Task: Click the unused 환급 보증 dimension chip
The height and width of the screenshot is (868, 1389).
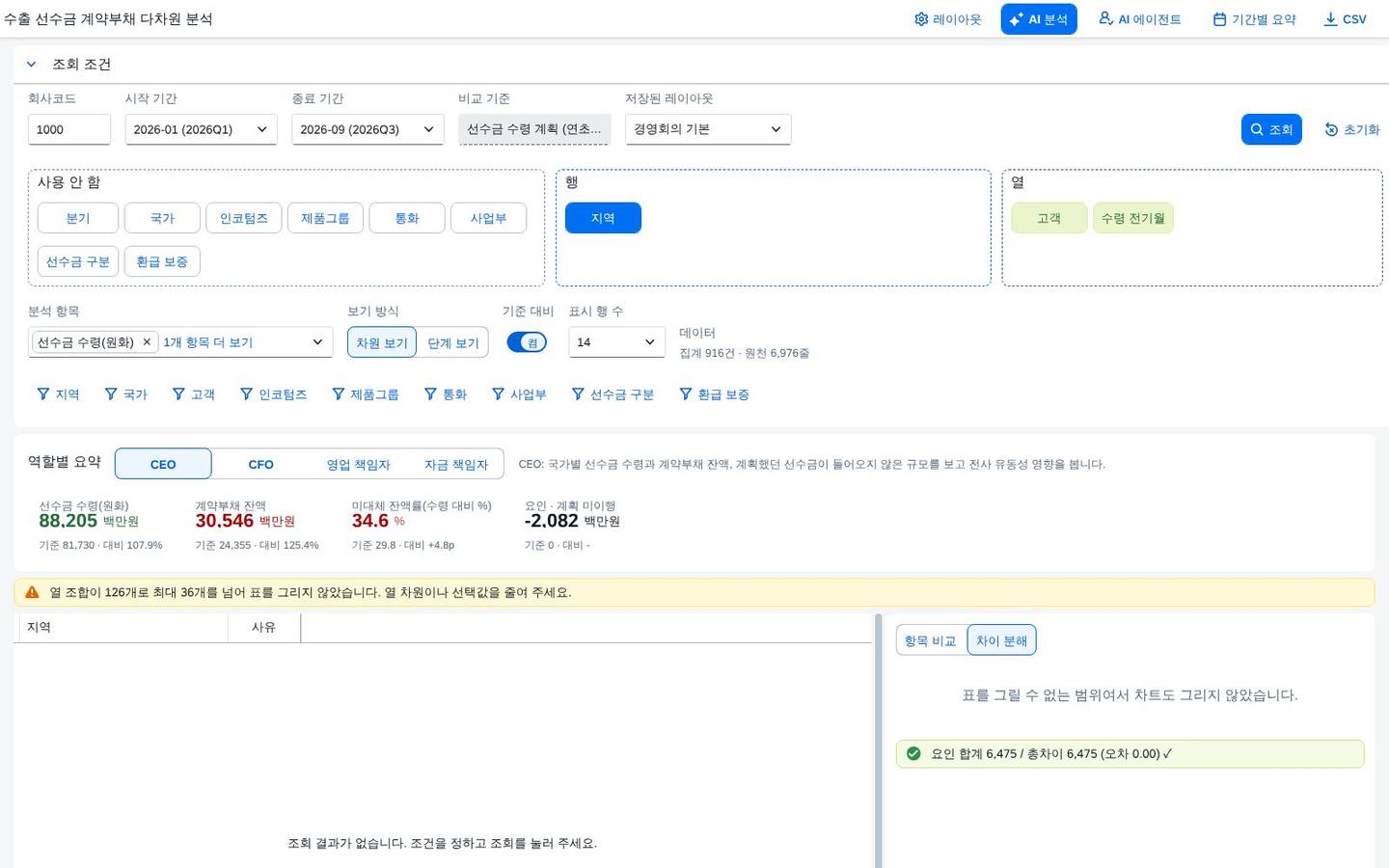Action: click(162, 261)
